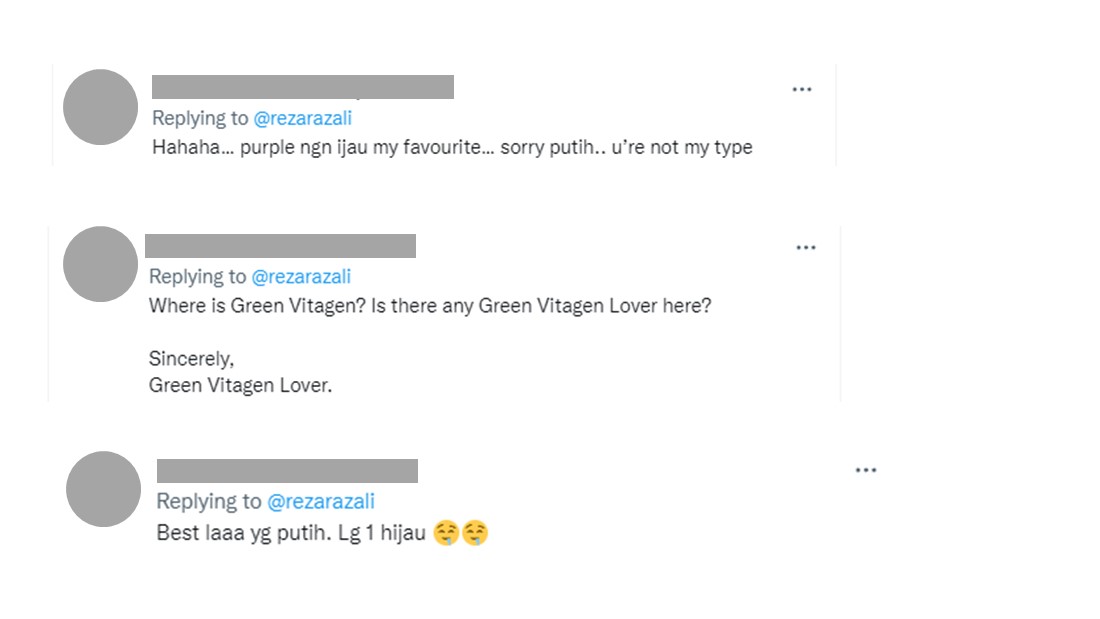Open @rezarazali link in the Best laaa tweet
The height and width of the screenshot is (619, 1100).
[320, 502]
